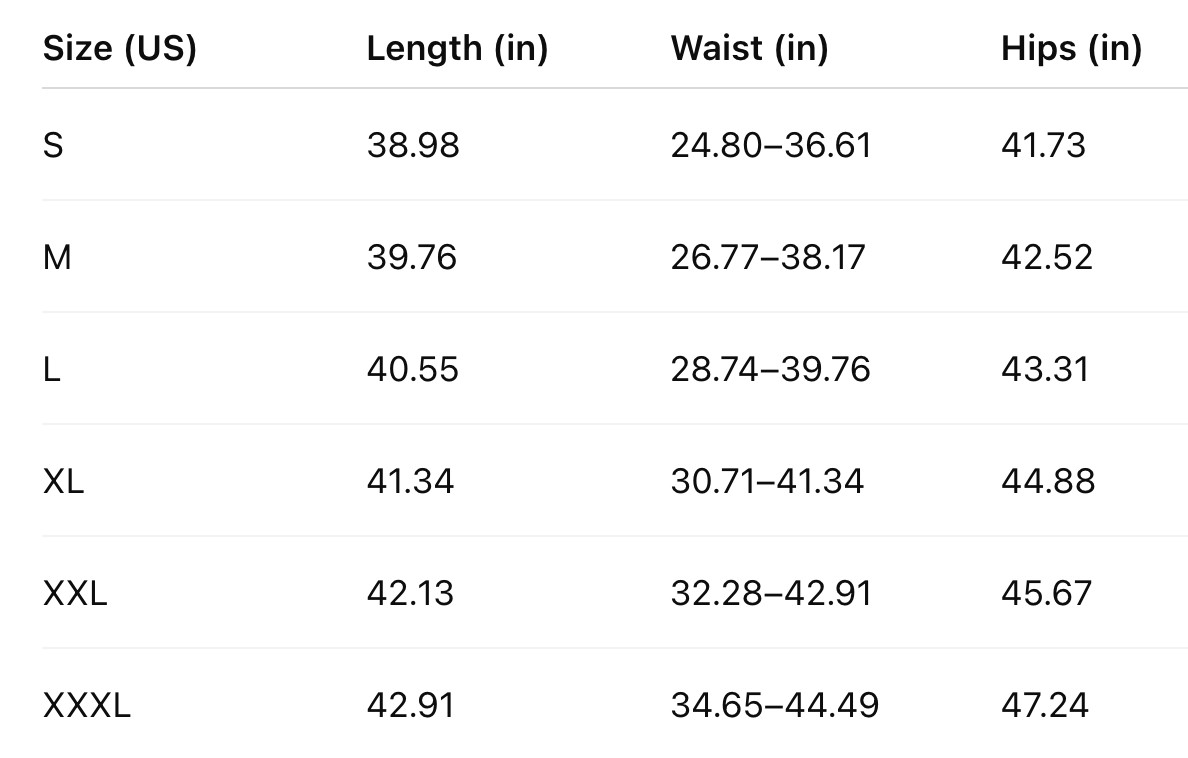Select the S size row label

53,146
